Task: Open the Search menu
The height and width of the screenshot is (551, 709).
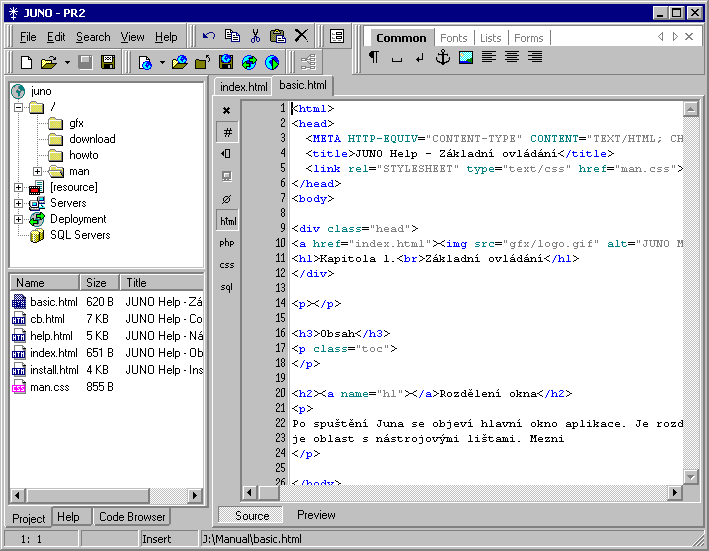Action: (x=93, y=37)
